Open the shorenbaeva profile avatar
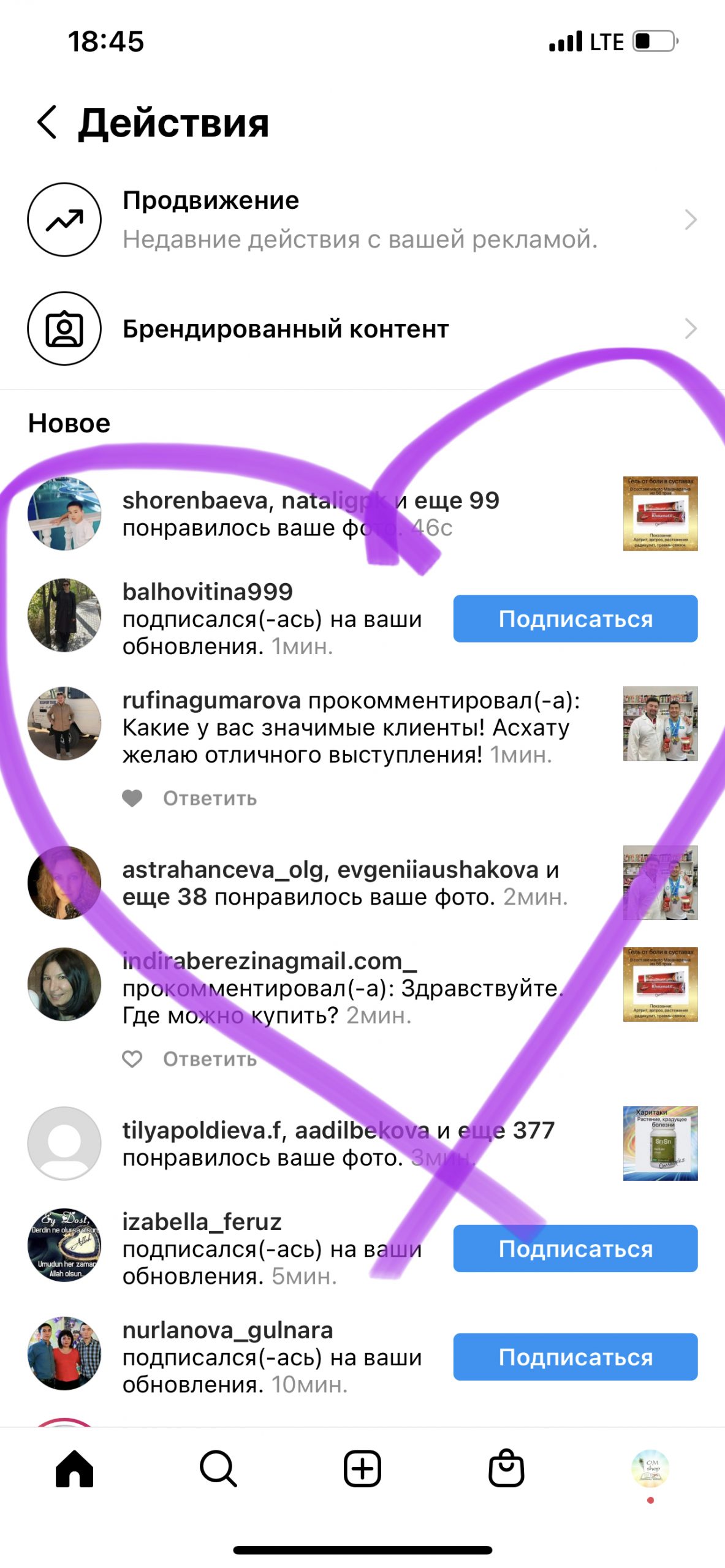The width and height of the screenshot is (725, 1568). (64, 513)
